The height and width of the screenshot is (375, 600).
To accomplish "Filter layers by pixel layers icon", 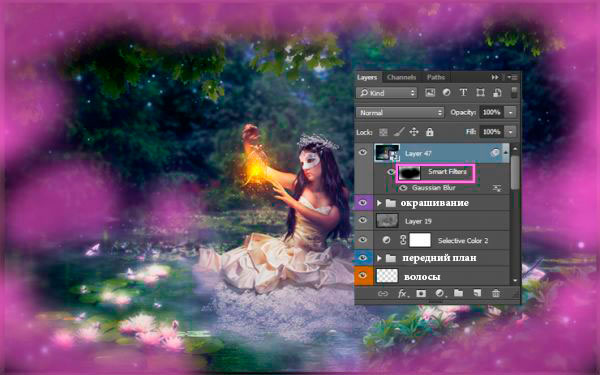I will [x=430, y=93].
